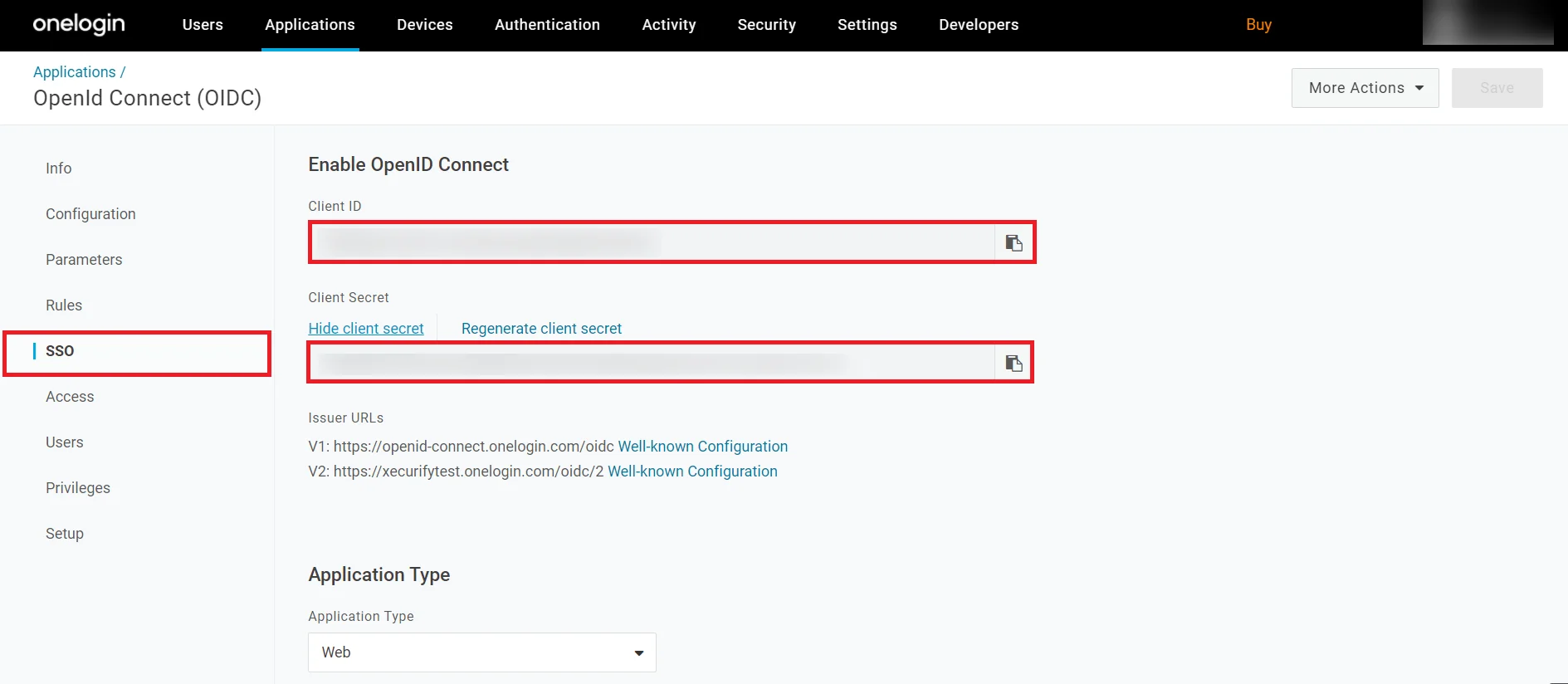This screenshot has width=1568, height=684.
Task: Open the Security menu
Action: tap(766, 25)
